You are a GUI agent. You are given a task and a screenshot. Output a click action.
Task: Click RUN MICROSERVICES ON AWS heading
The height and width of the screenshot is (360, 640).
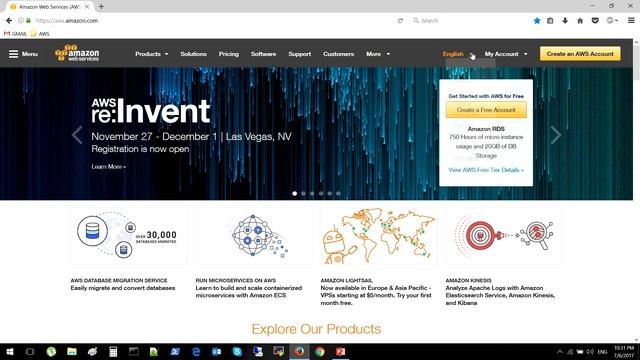[x=236, y=280]
